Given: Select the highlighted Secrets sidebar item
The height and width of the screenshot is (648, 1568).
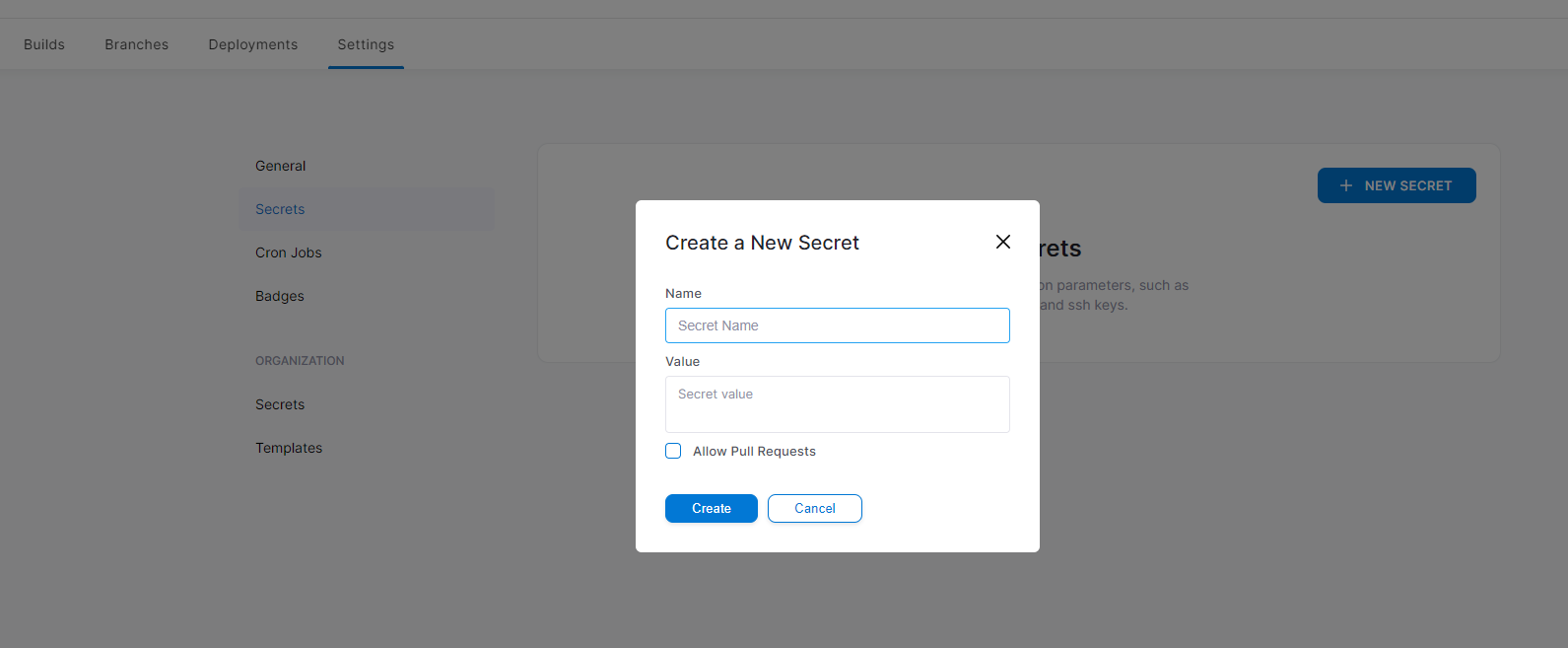Looking at the screenshot, I should (280, 209).
